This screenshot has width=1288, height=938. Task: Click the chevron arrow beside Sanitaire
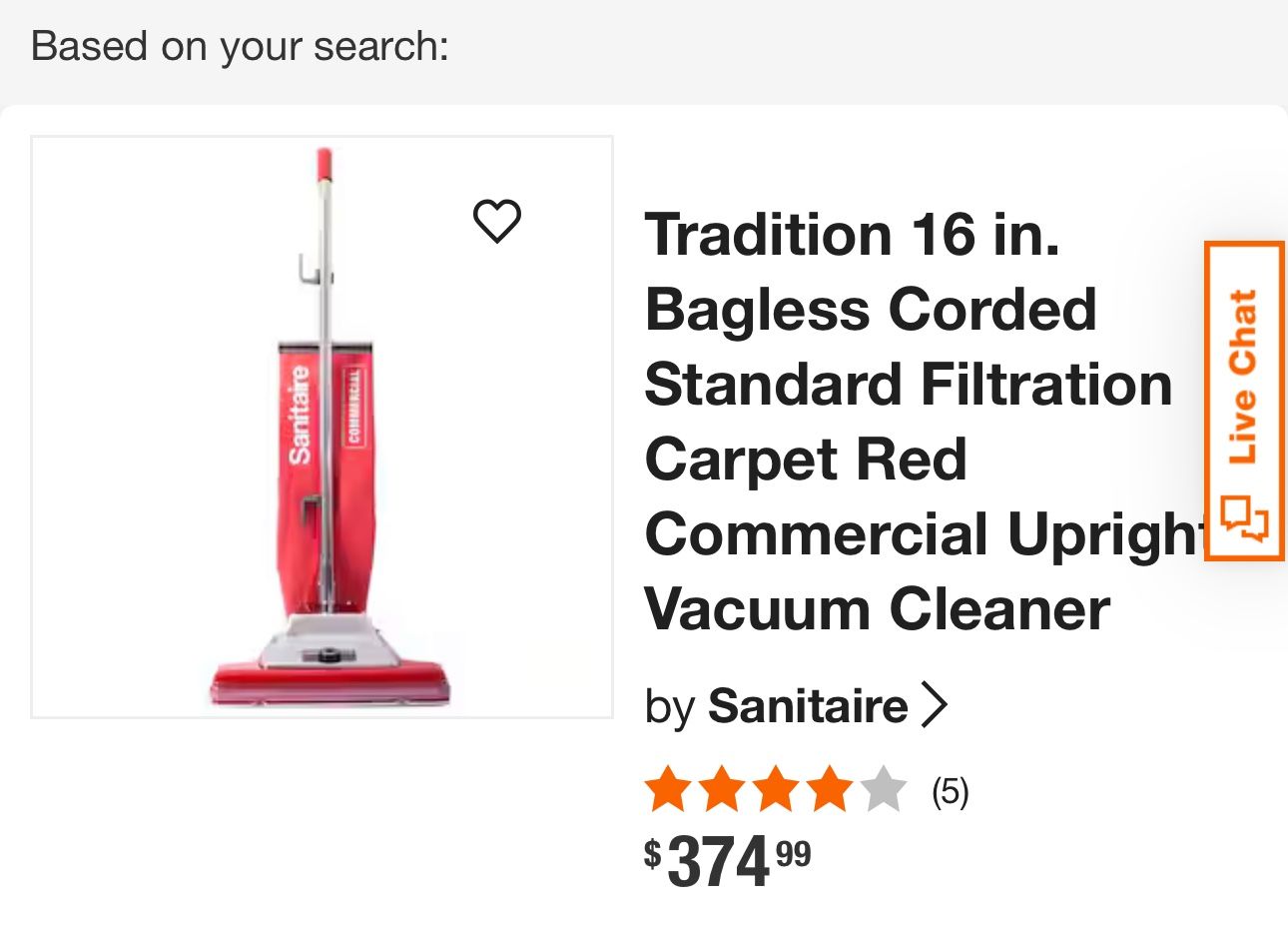[x=934, y=705]
